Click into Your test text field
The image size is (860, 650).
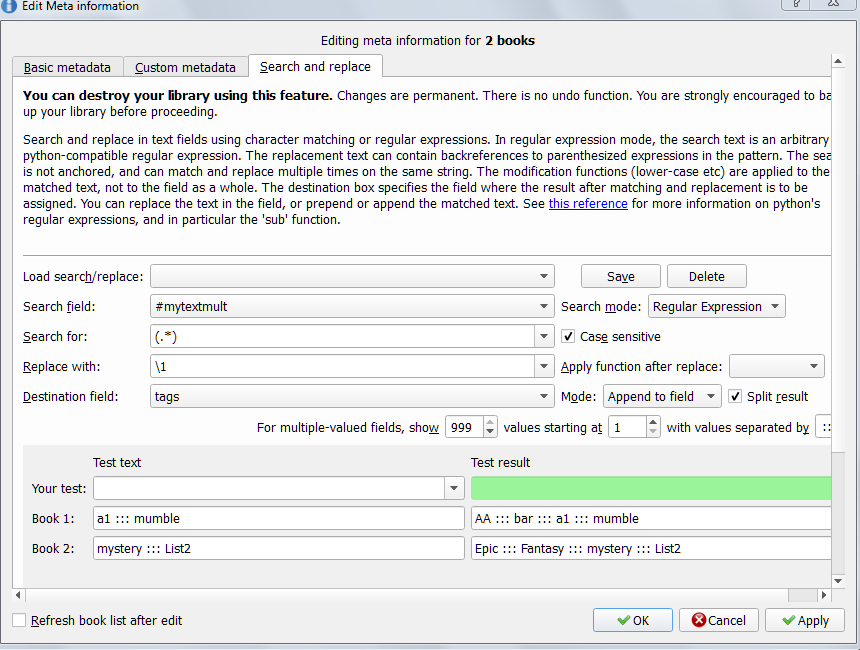pos(269,488)
